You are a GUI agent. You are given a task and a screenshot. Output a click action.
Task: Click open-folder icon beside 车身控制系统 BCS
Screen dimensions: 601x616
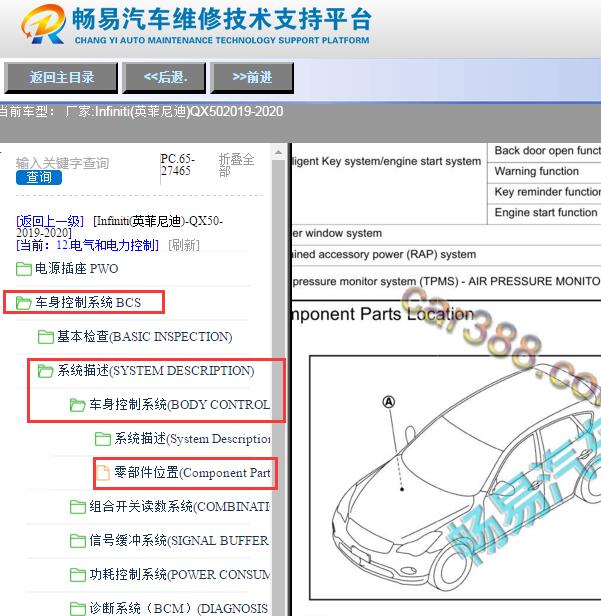[24, 303]
